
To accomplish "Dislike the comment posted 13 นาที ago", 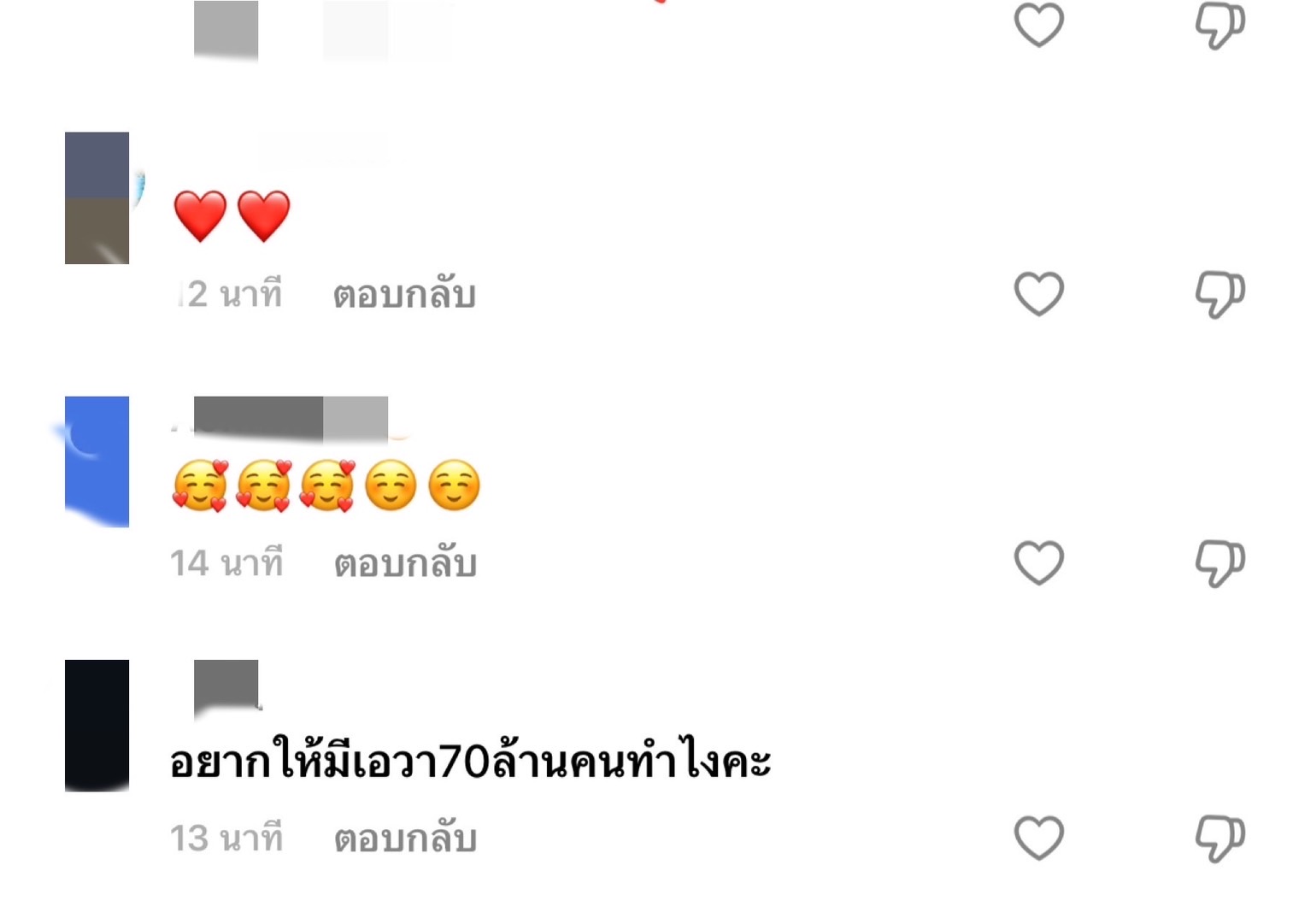I will (x=1220, y=838).
